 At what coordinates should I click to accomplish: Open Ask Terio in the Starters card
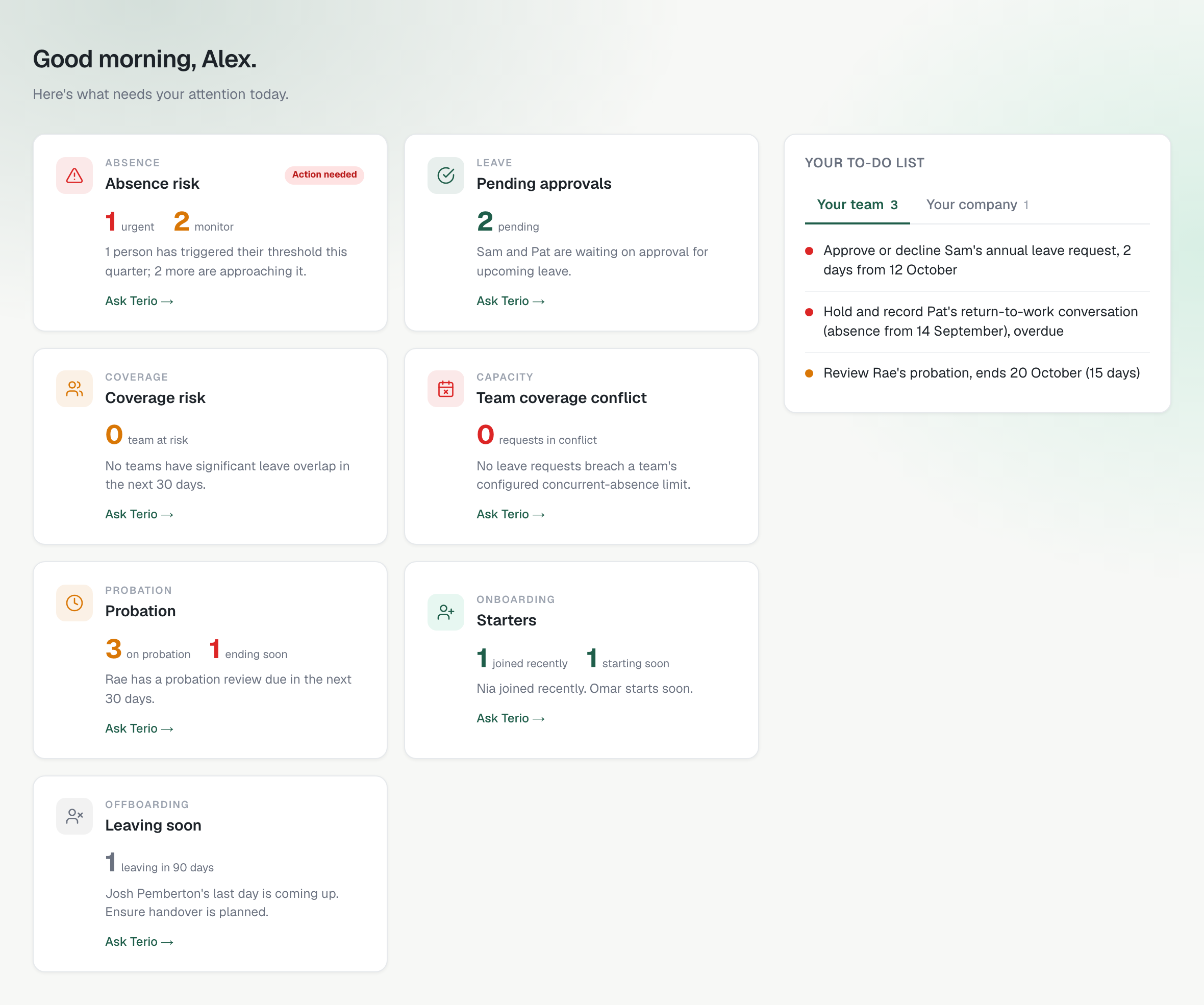pyautogui.click(x=510, y=718)
